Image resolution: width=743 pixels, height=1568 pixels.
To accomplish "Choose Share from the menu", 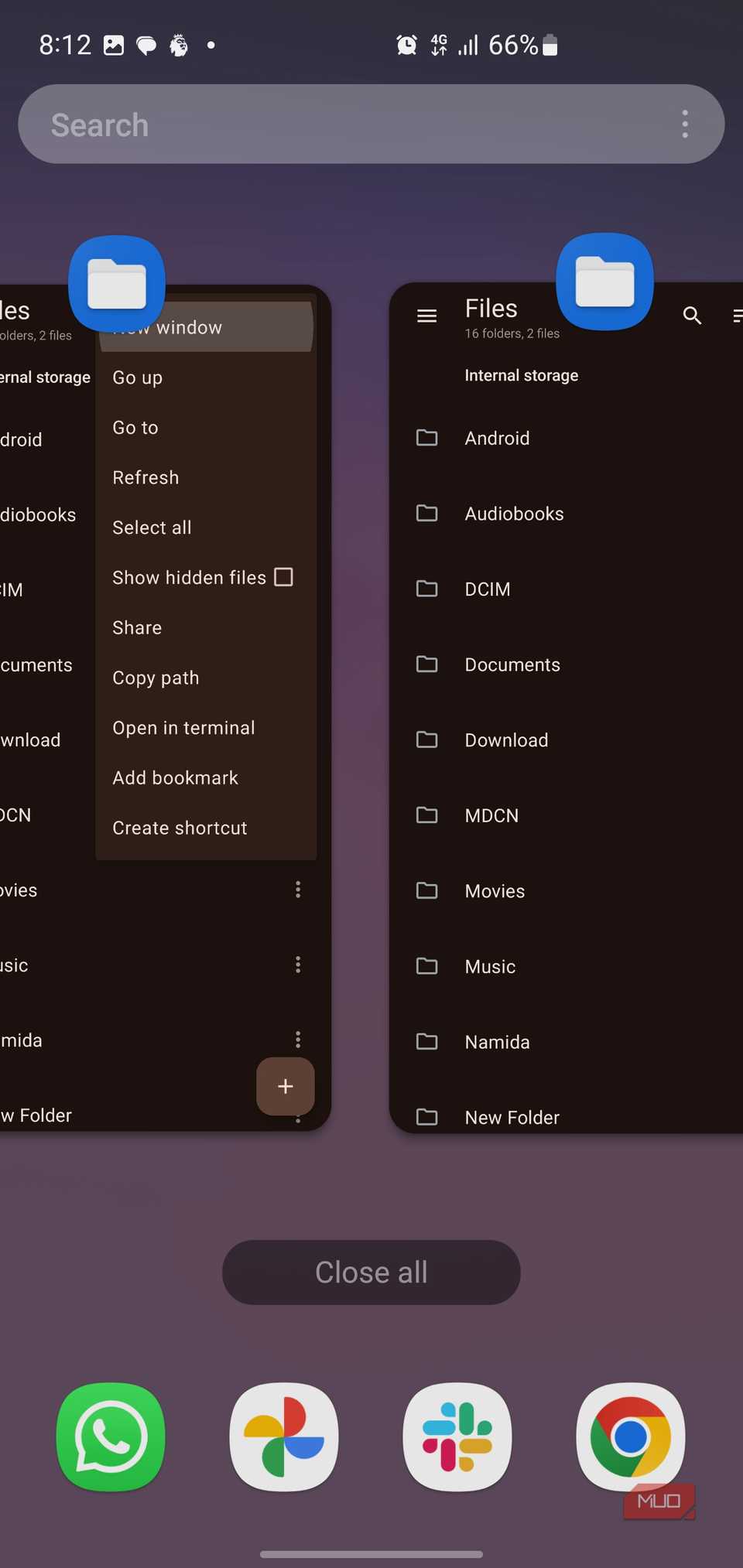I will pos(206,627).
